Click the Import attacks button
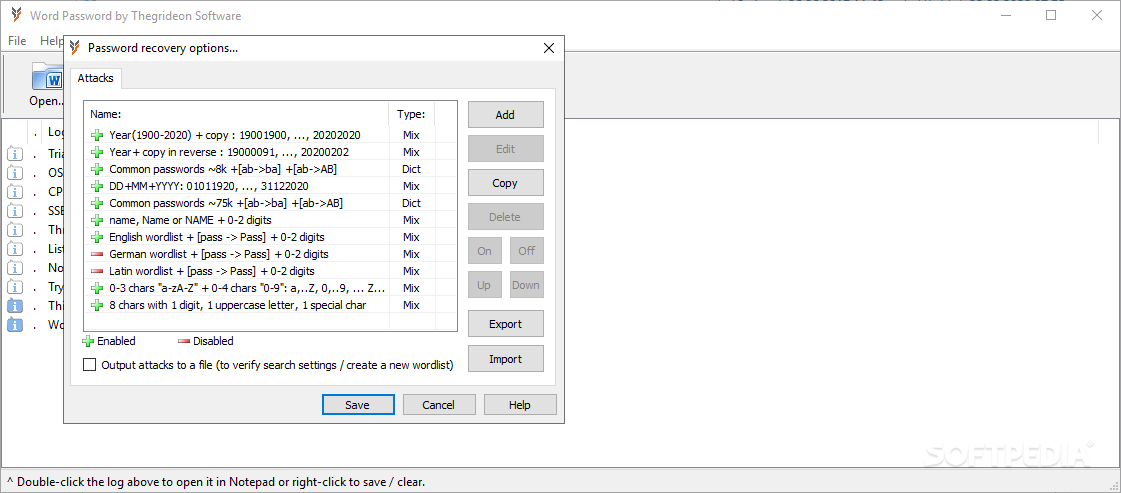Screen dimensions: 1121x493 coord(505,359)
